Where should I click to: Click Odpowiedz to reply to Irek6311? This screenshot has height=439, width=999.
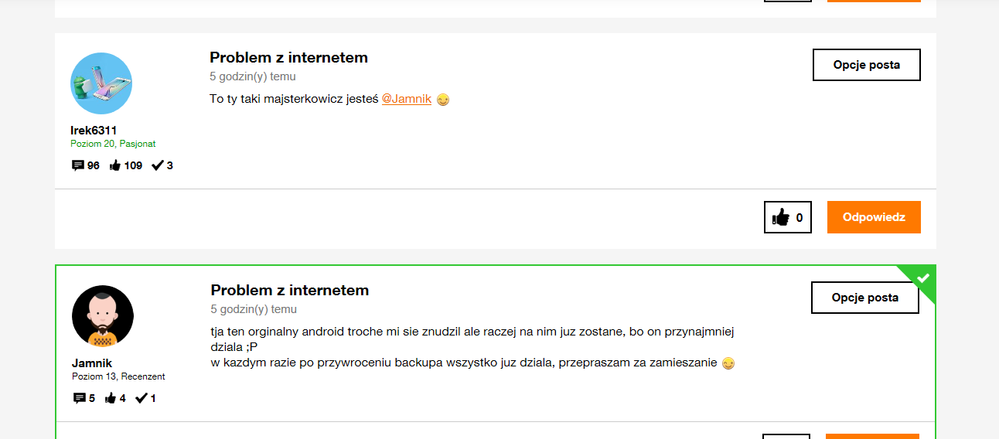tap(873, 217)
